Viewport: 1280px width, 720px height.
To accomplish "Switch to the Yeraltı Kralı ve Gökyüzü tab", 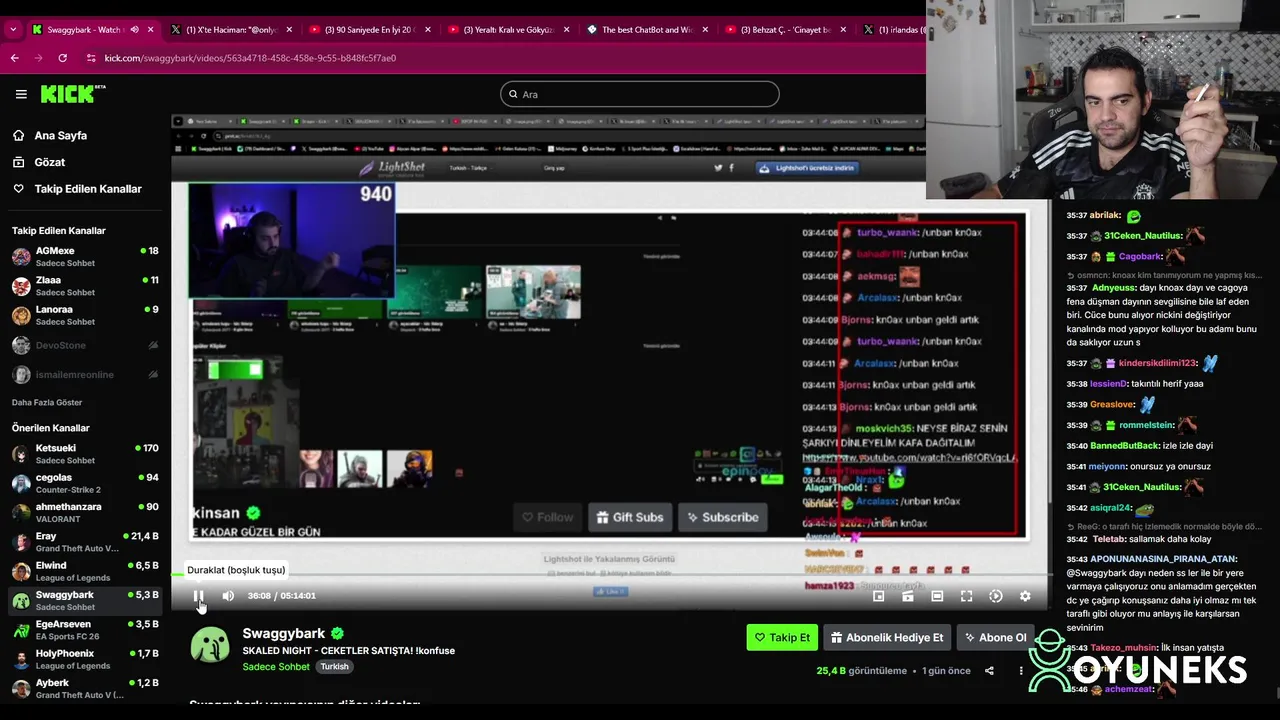I will point(508,30).
